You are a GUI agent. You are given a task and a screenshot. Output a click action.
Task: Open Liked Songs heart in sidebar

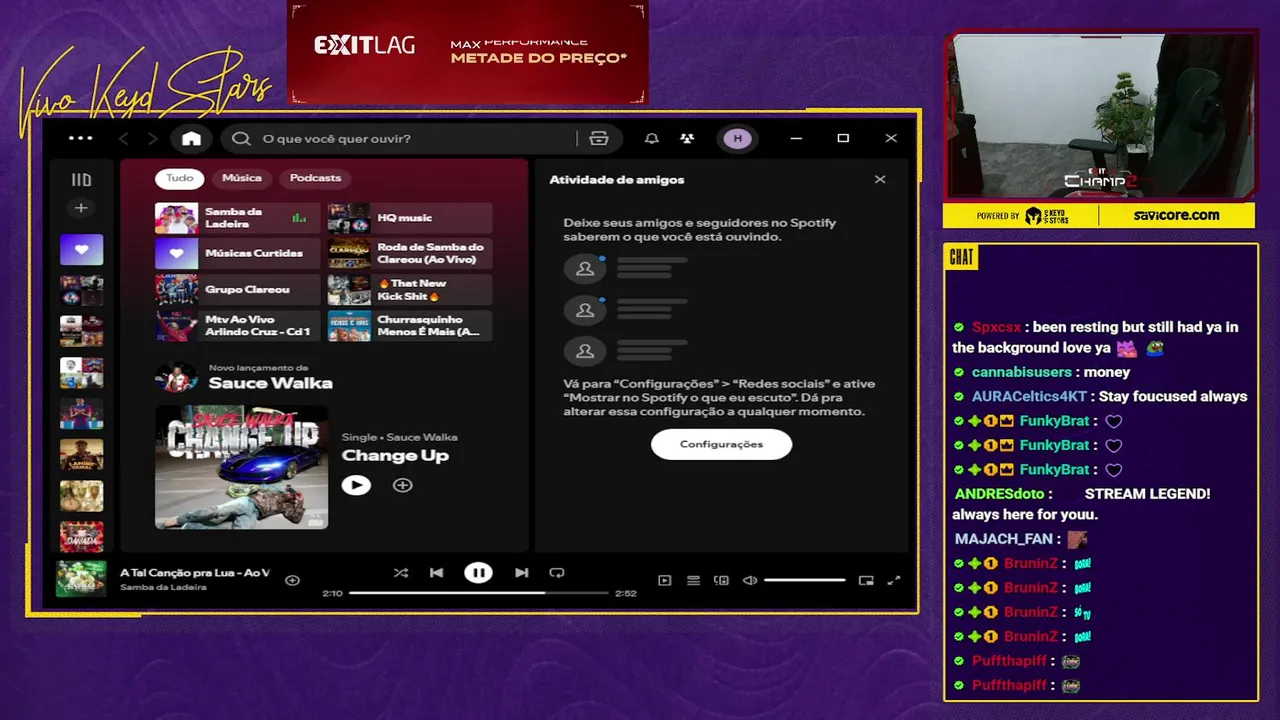pyautogui.click(x=81, y=250)
